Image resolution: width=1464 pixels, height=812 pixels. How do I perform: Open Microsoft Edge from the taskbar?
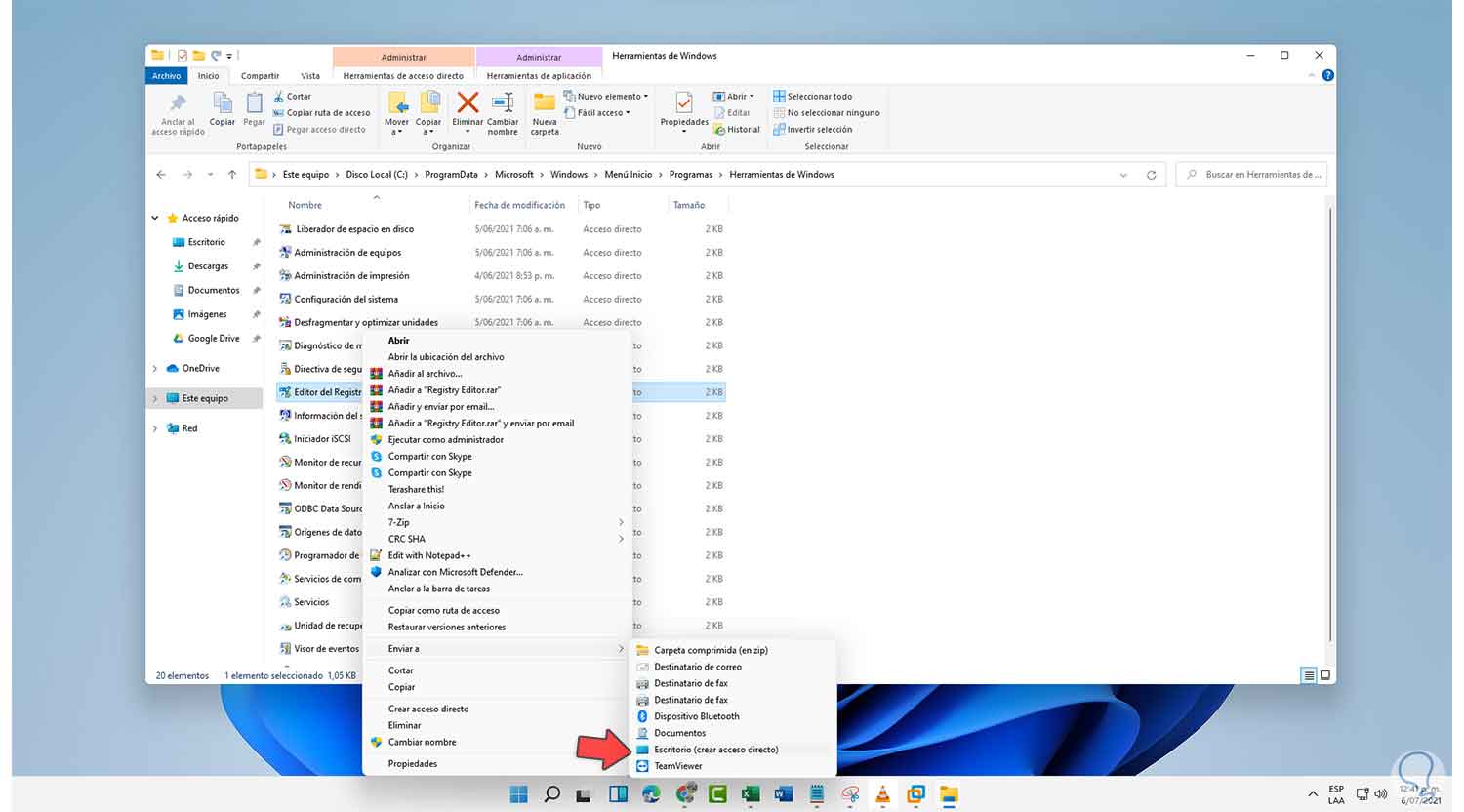(651, 794)
